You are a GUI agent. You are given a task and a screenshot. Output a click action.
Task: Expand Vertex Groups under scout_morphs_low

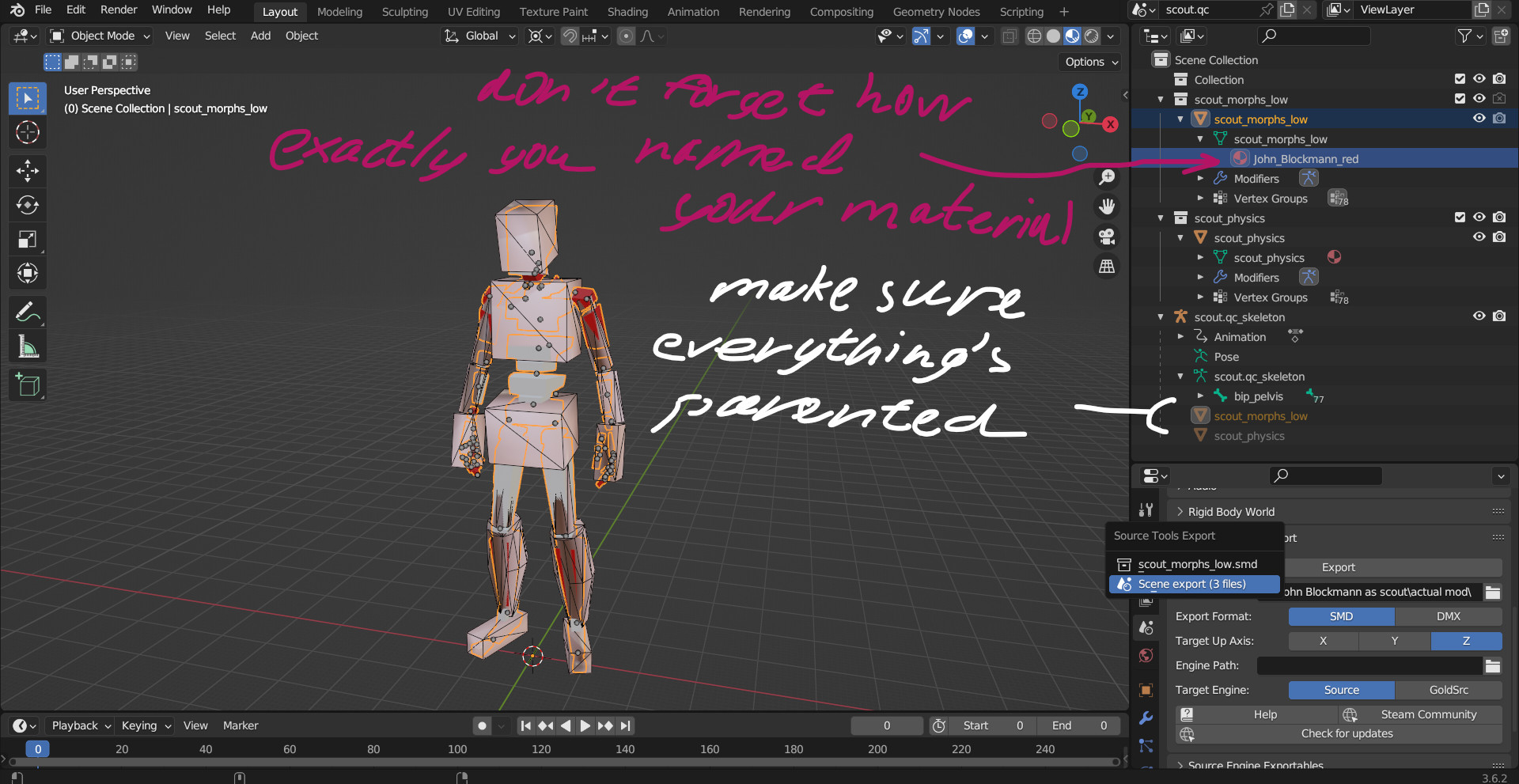pyautogui.click(x=1200, y=198)
